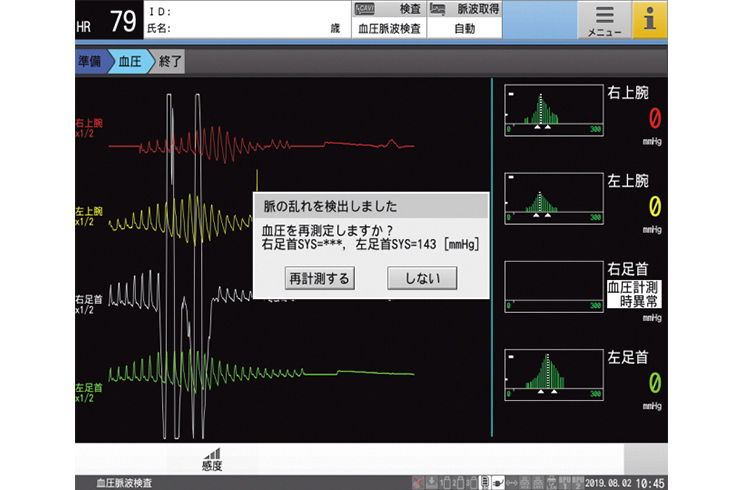
Task: Click the power plug status icon
Action: [x=497, y=483]
